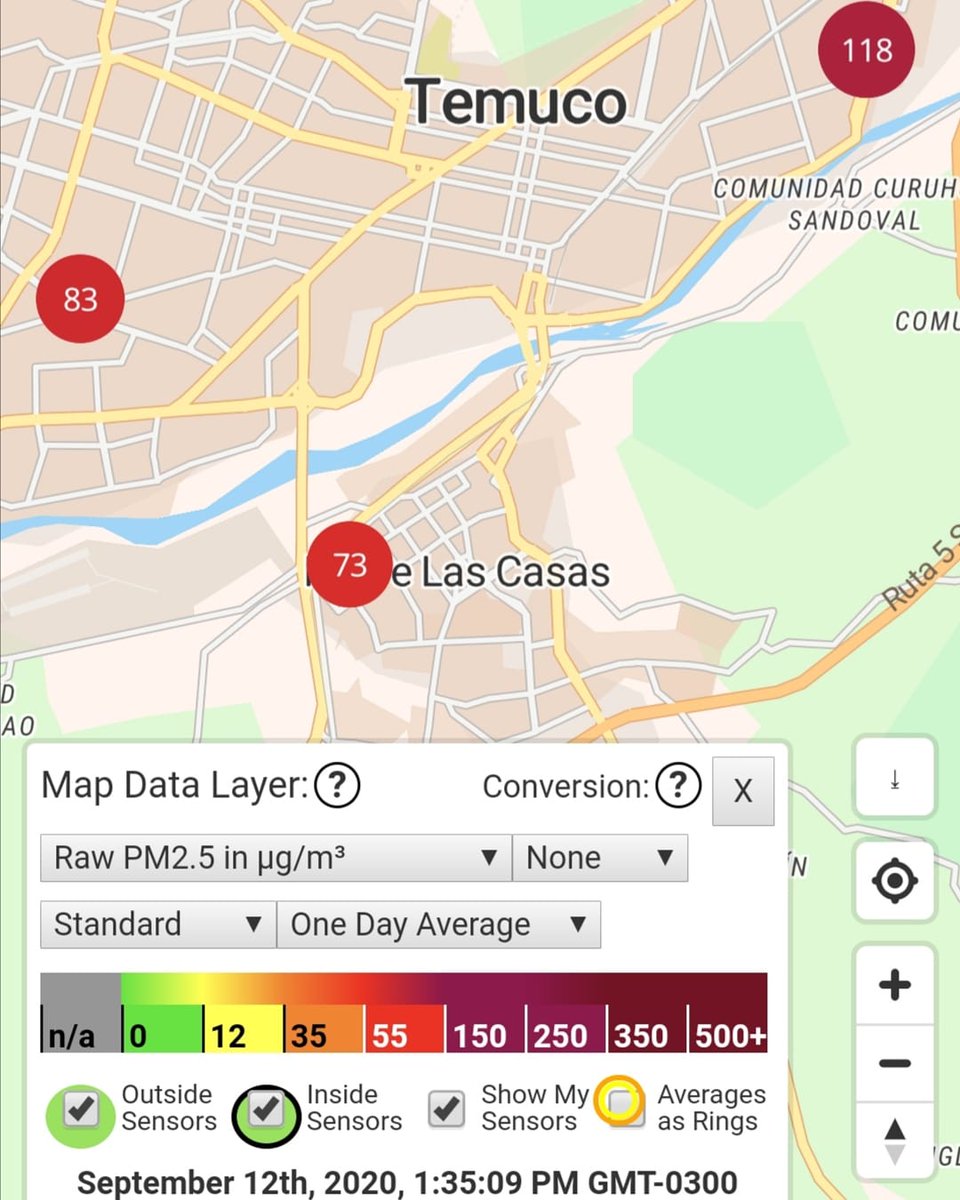The width and height of the screenshot is (960, 1200).
Task: Open the None conversion dropdown
Action: 600,858
